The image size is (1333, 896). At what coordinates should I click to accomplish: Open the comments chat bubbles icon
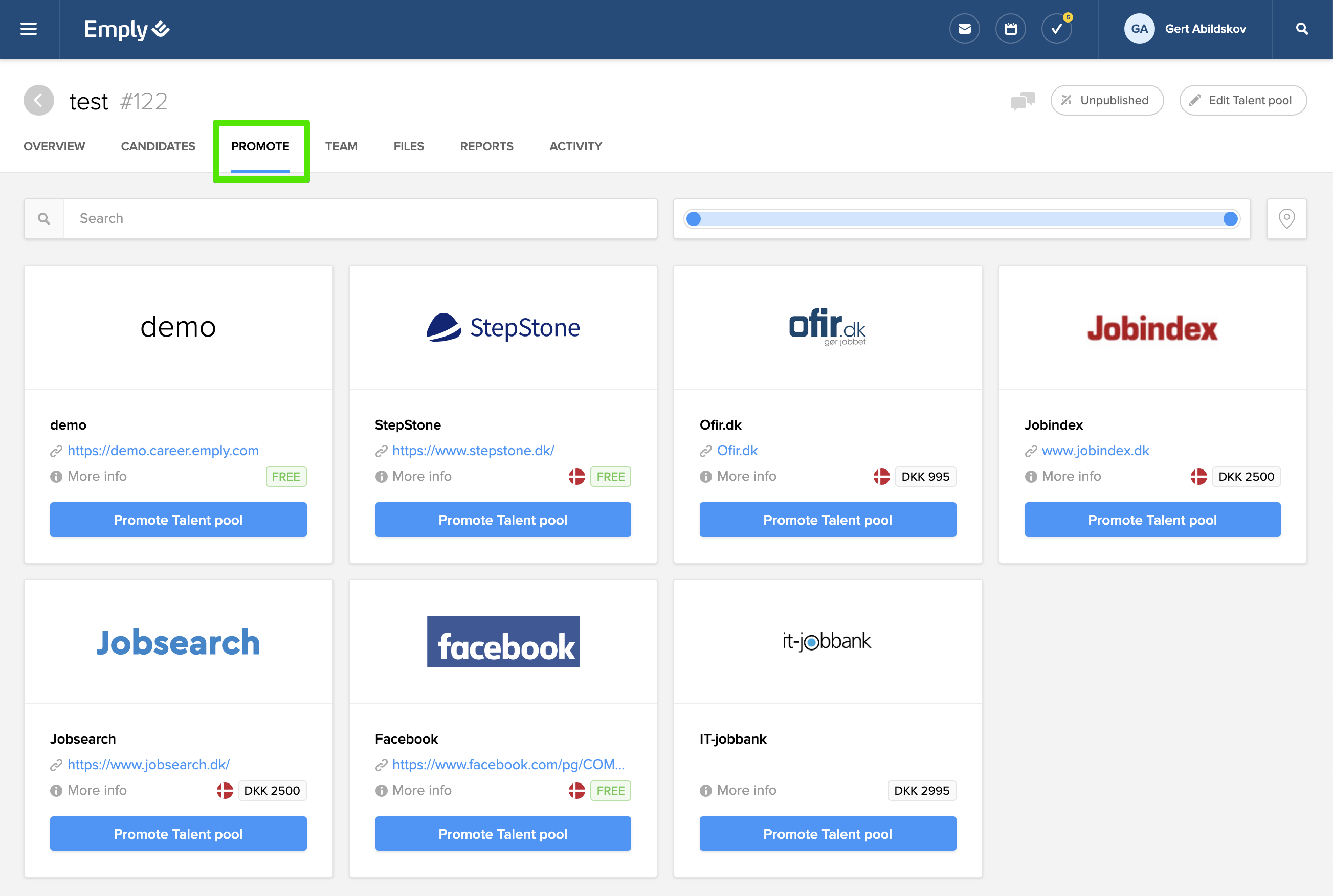1023,101
